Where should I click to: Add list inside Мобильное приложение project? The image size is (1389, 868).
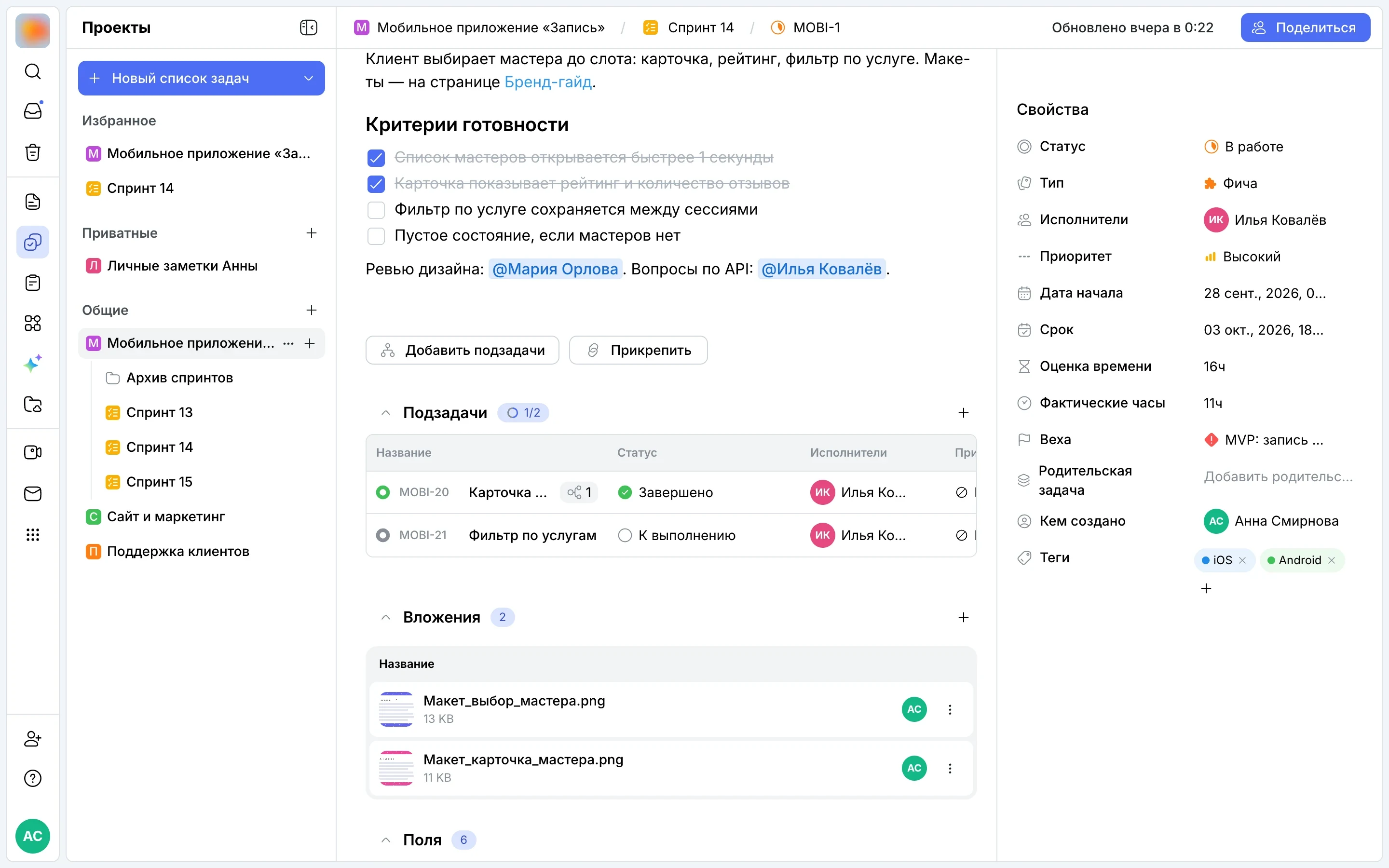[x=309, y=343]
